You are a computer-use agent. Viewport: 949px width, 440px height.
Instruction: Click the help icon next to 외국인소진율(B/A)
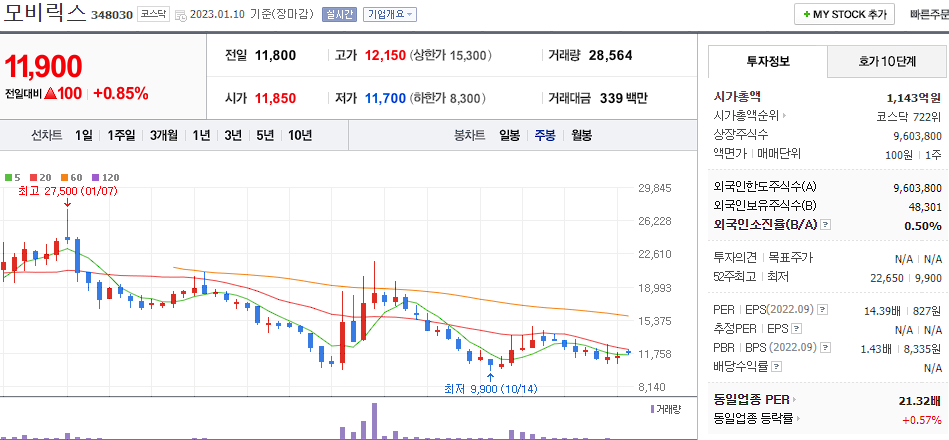point(825,225)
